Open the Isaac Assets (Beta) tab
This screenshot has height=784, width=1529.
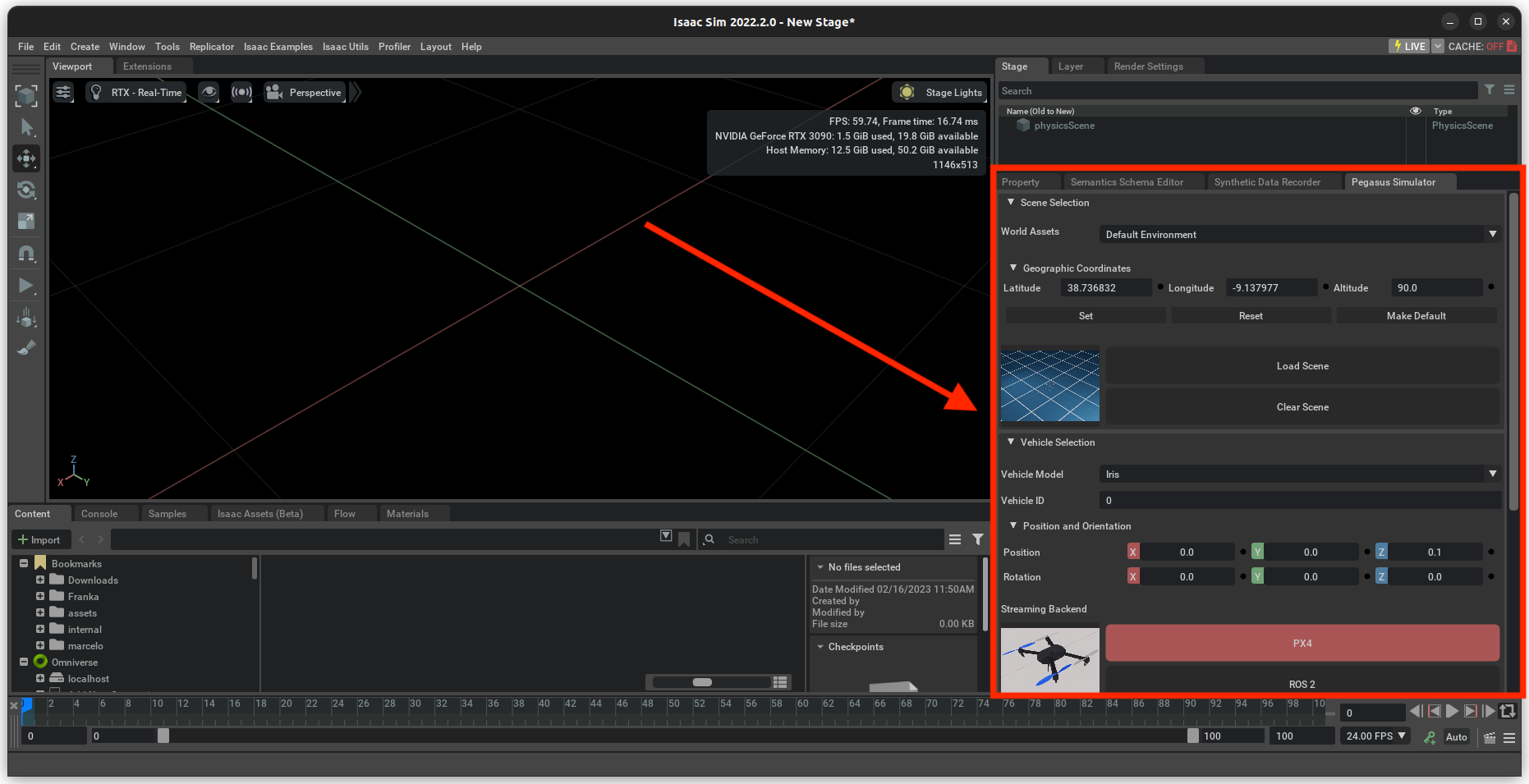260,514
